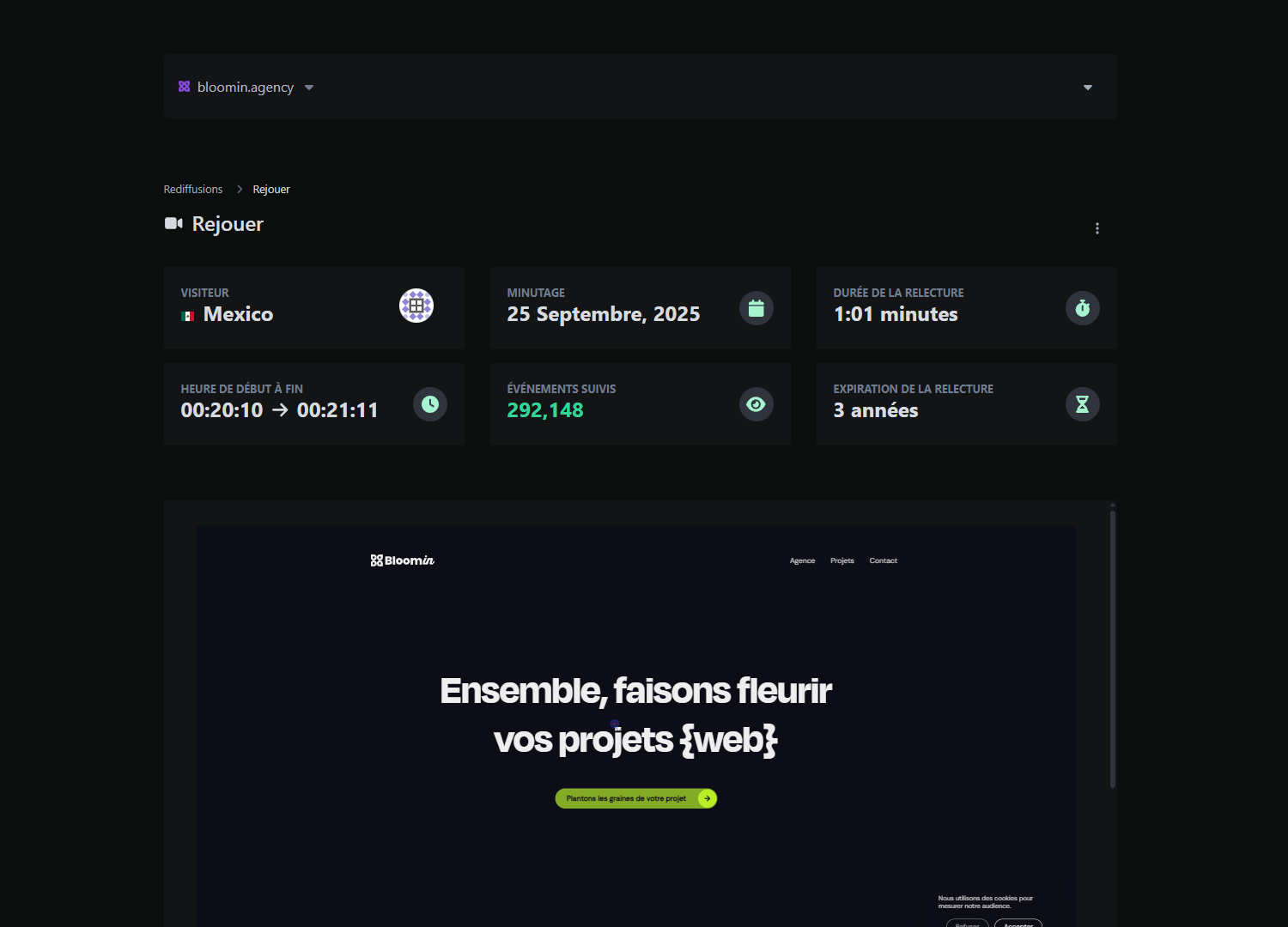
Task: Click the visitor avatar icon in Visiteur card
Action: 416,306
